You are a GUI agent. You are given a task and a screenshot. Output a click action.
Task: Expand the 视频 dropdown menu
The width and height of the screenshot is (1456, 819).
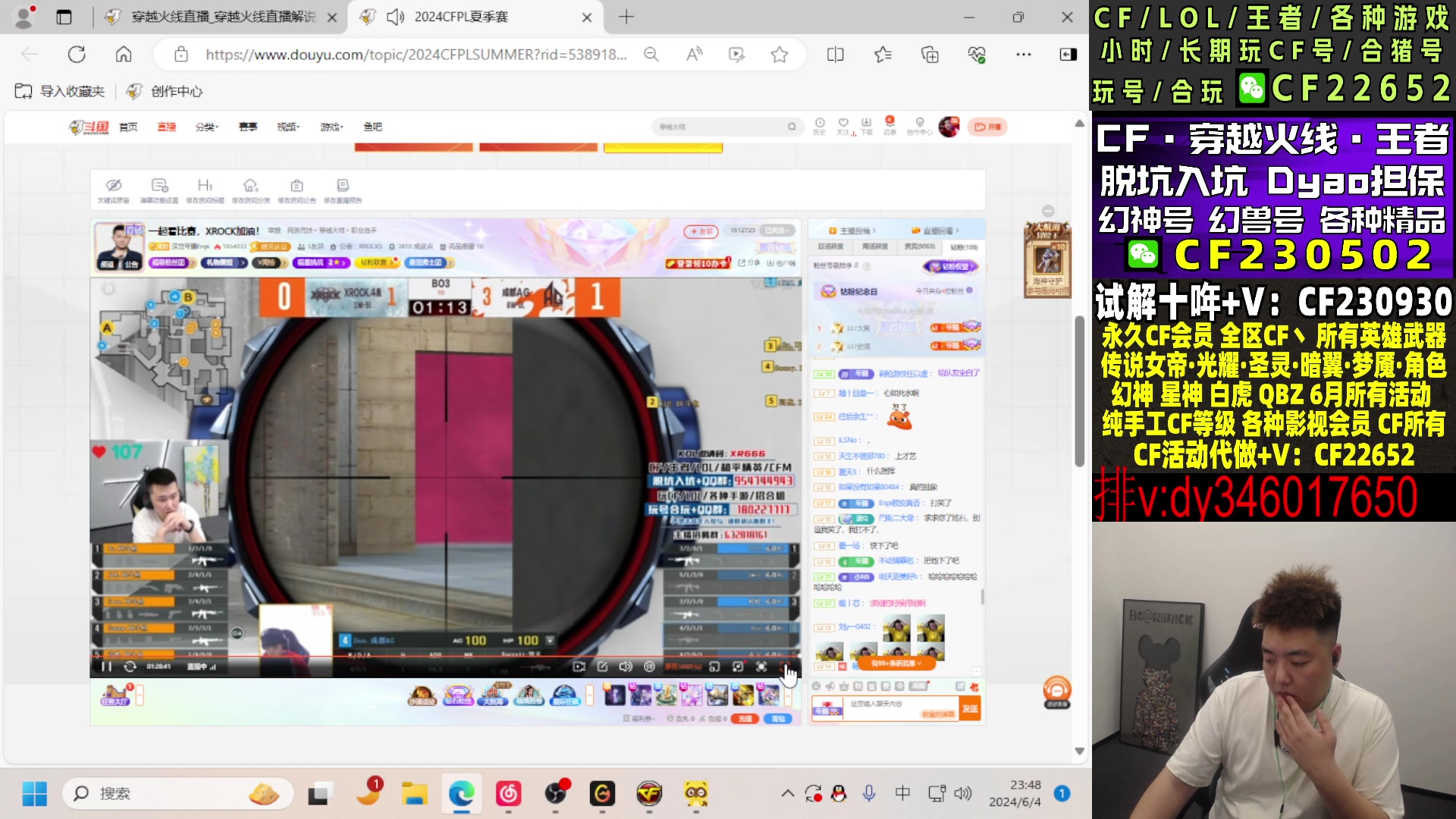(288, 127)
